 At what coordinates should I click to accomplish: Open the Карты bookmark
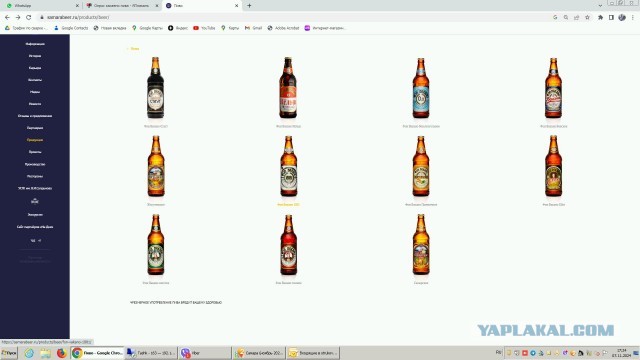[x=230, y=28]
